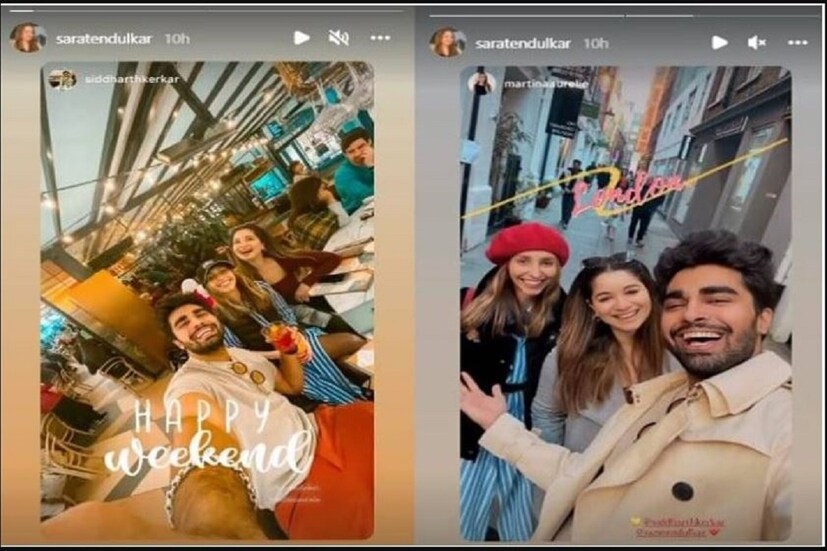
Task: Open more options on Happy Weekend story
Action: [380, 38]
